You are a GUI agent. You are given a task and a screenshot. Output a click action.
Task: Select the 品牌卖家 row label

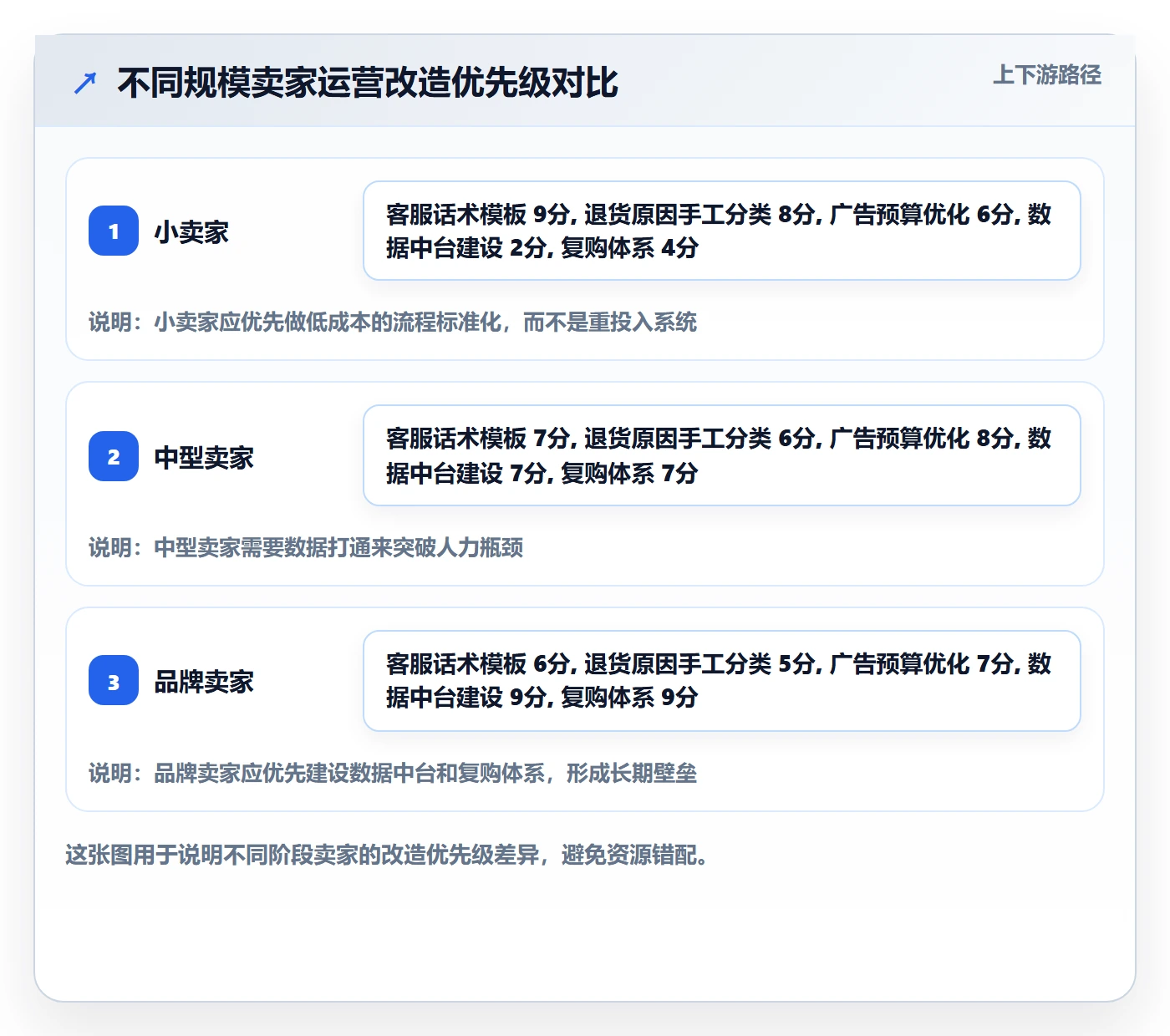click(204, 682)
